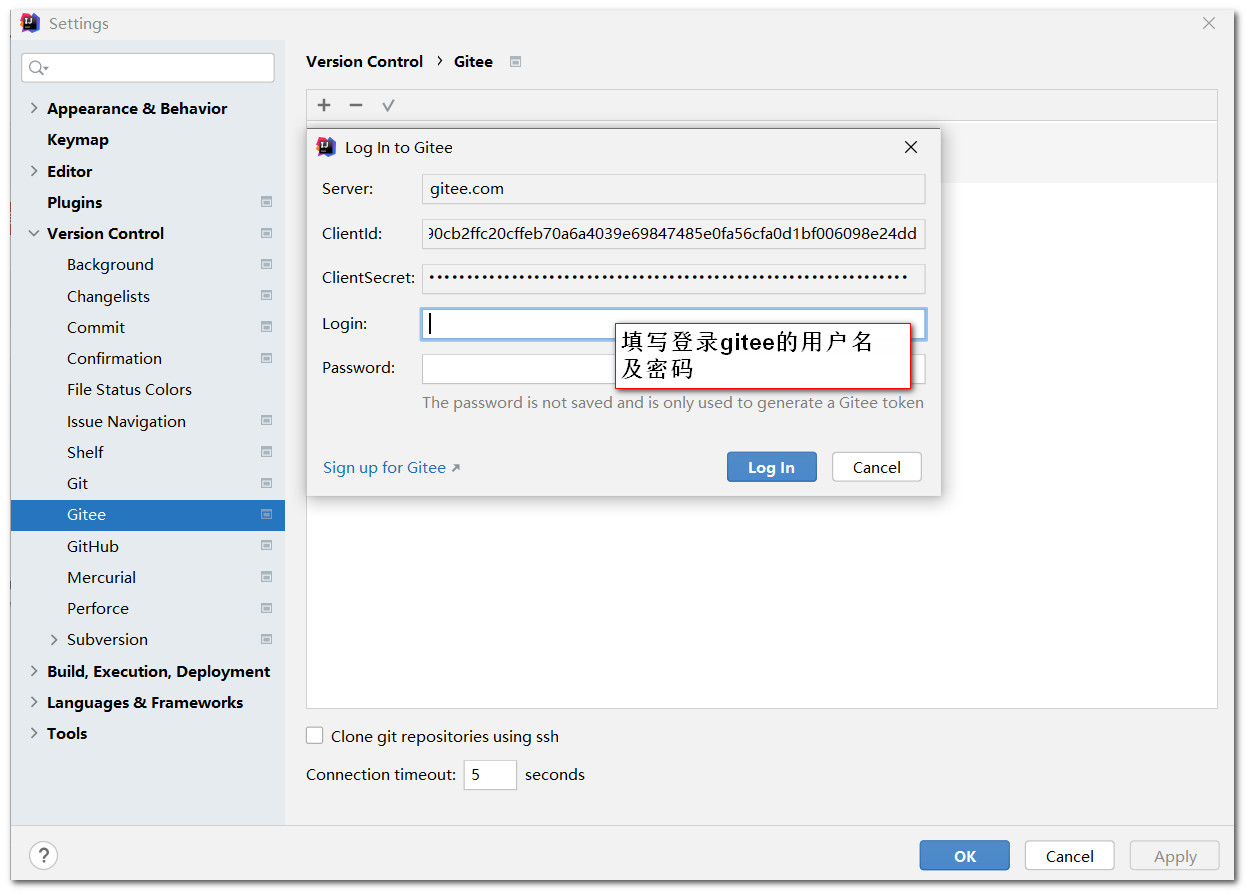
Task: Focus the Login username field
Action: tap(673, 324)
